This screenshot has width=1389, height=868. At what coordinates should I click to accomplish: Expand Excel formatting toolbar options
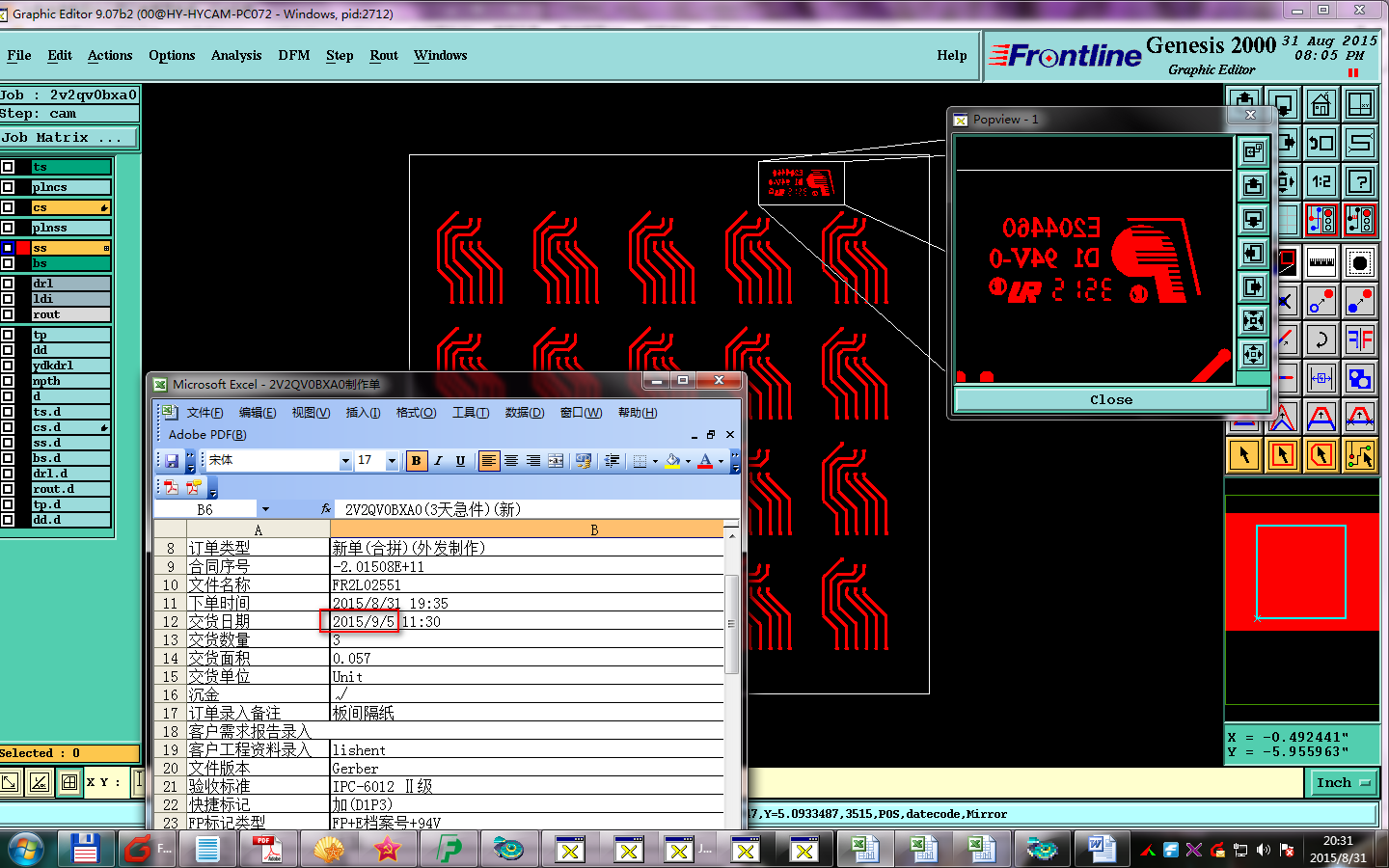click(x=735, y=461)
